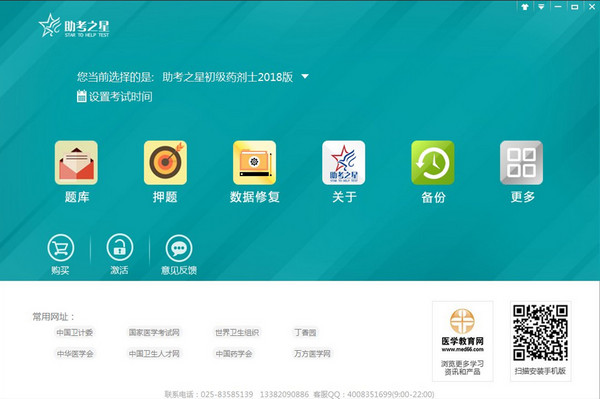This screenshot has height=399, width=600.
Task: Open the 关于 about icon
Action: [344, 163]
